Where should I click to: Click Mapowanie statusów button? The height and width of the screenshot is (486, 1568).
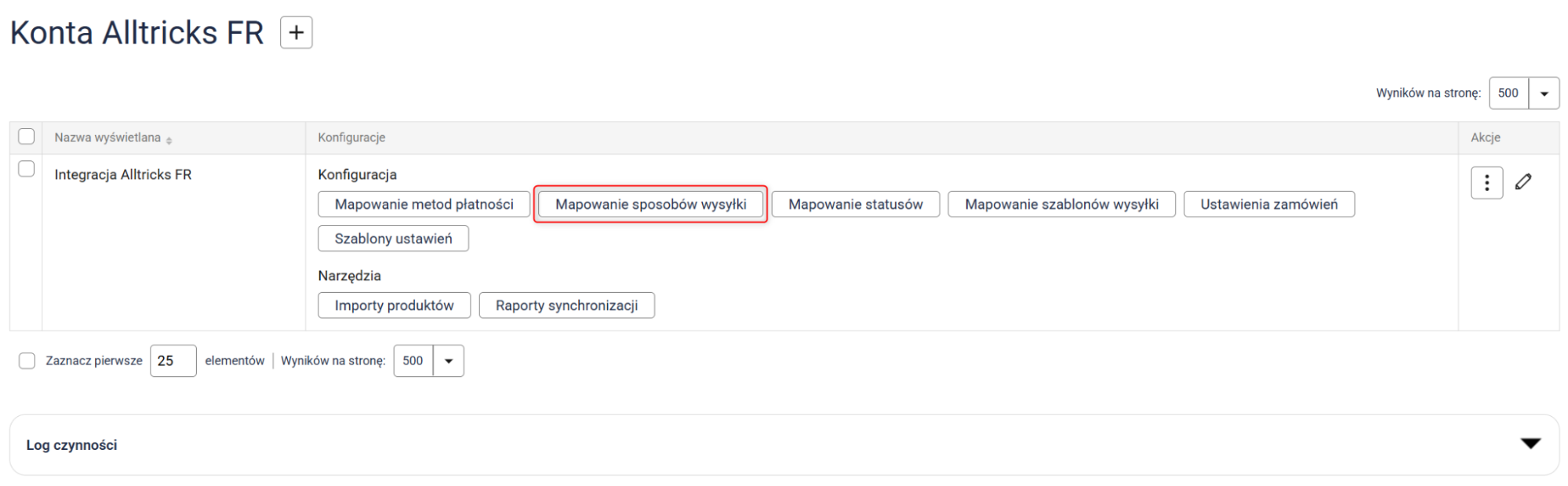(x=855, y=204)
